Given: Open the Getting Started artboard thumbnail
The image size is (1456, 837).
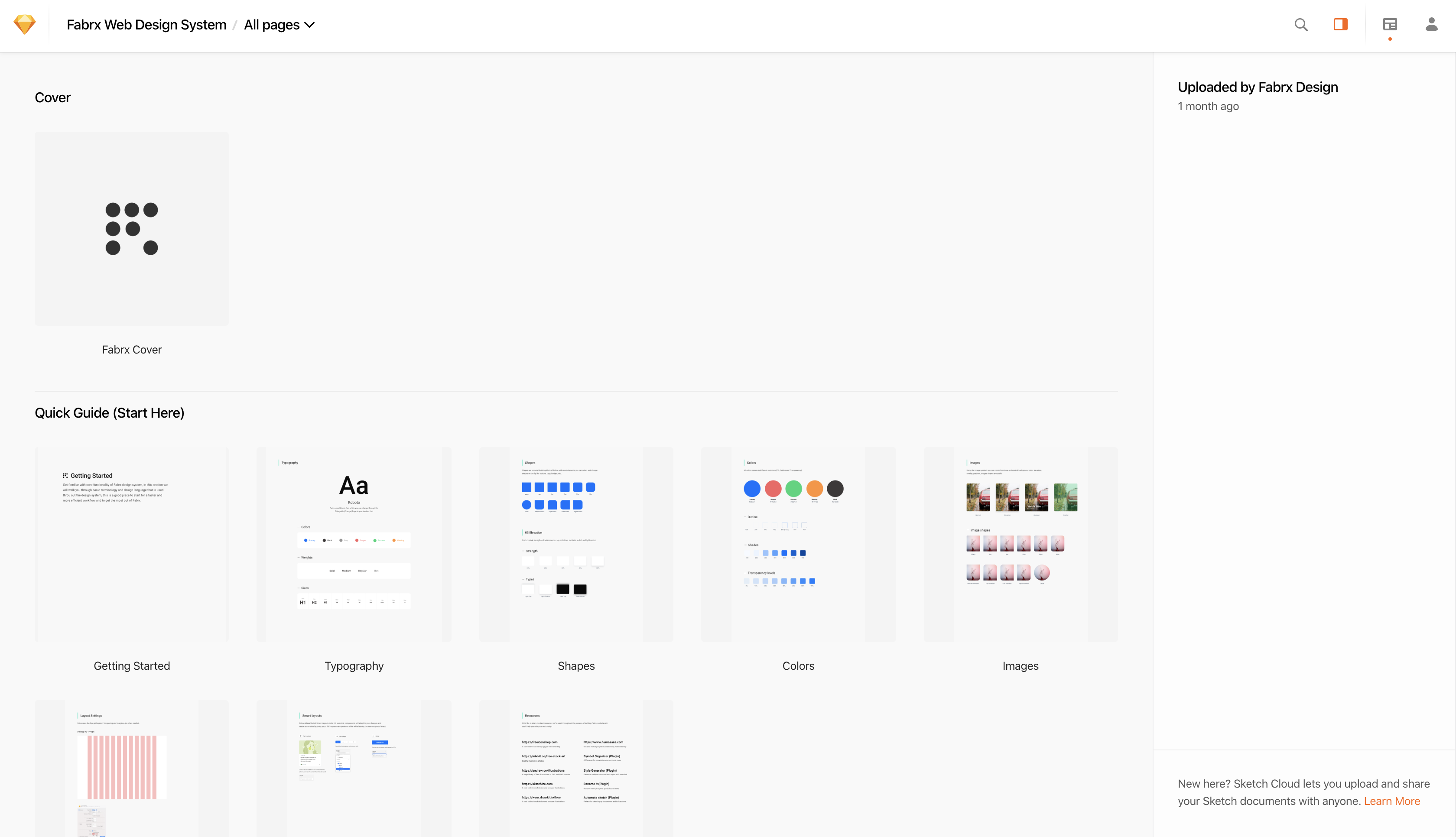Looking at the screenshot, I should 132,544.
